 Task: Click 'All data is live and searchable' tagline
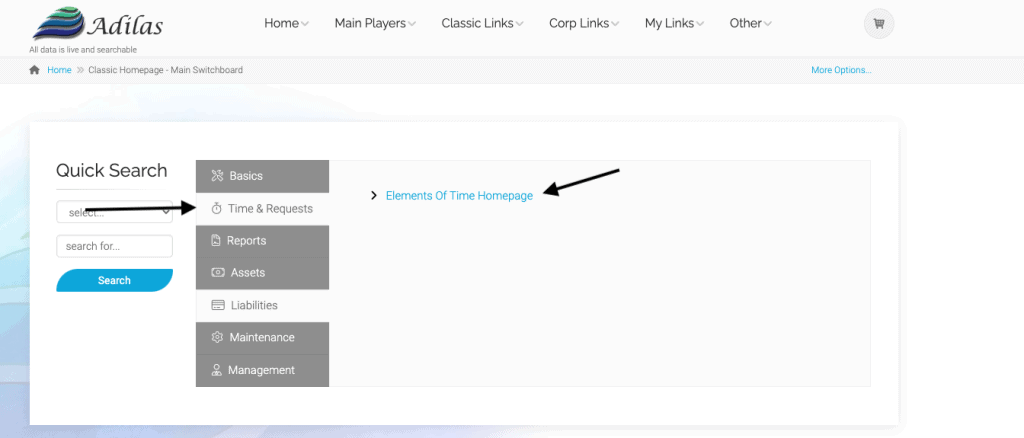coord(83,50)
